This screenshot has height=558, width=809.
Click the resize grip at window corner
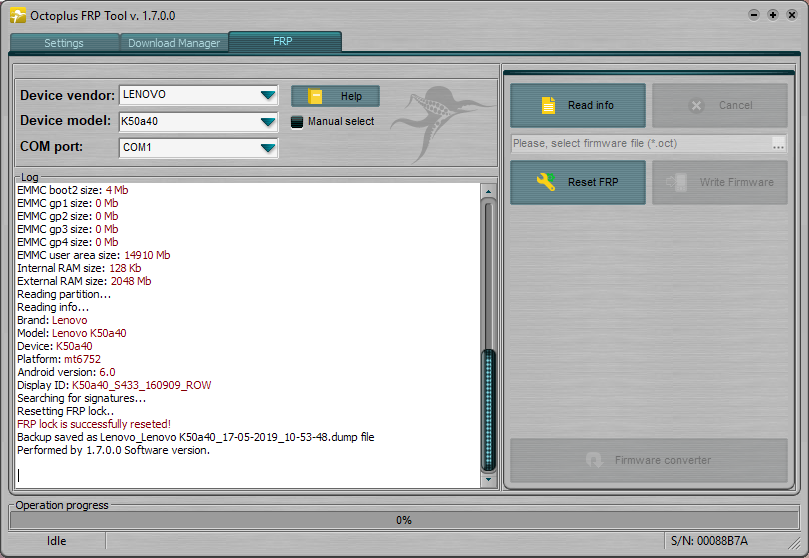[794, 543]
